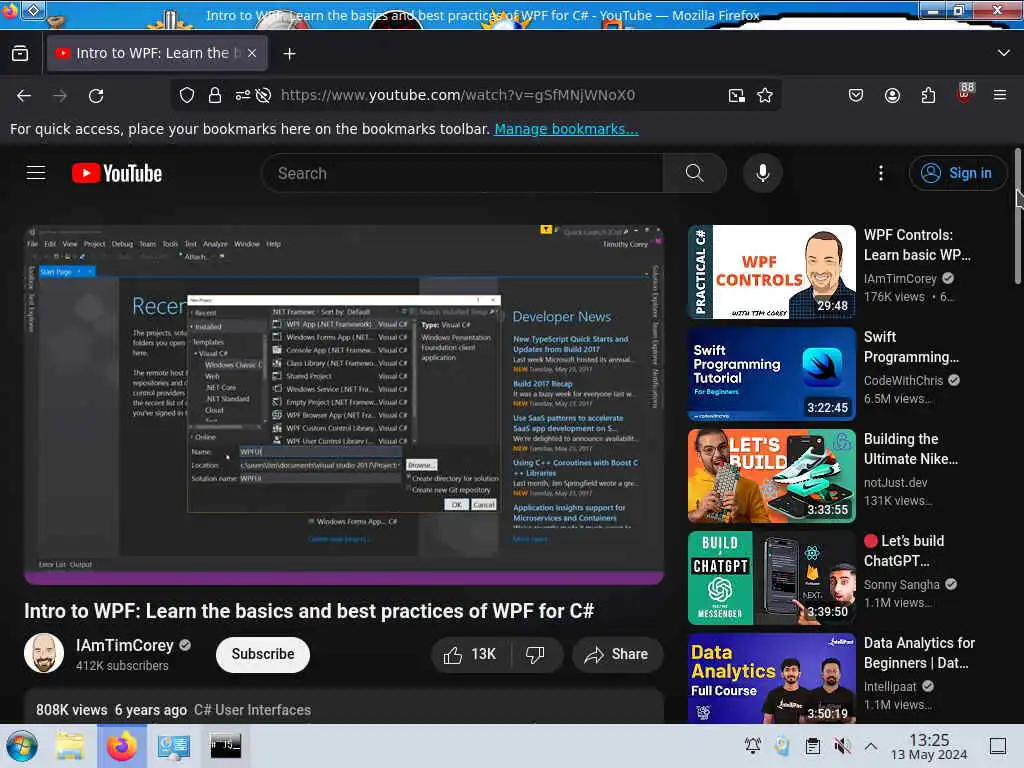Open the taskbar clock showing 13:25
Viewport: 1024px width, 768px height.
tap(929, 746)
